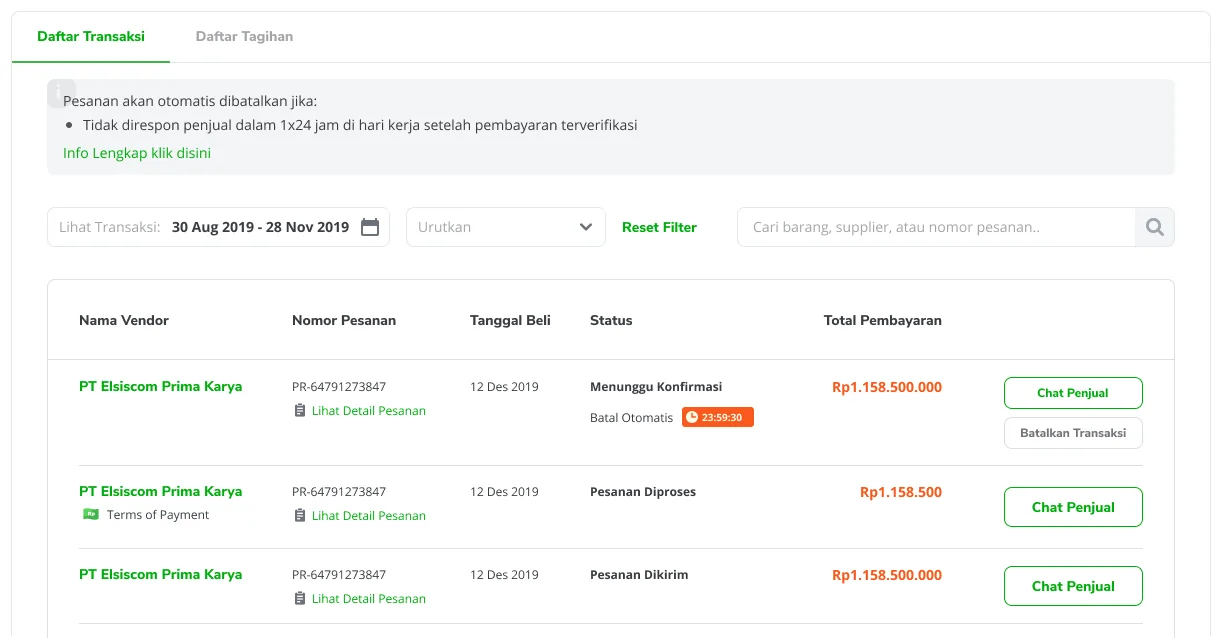Screen dimensions: 1222x638
Task: Click the Menunggu Konfirmasi status text
Action: coord(656,387)
